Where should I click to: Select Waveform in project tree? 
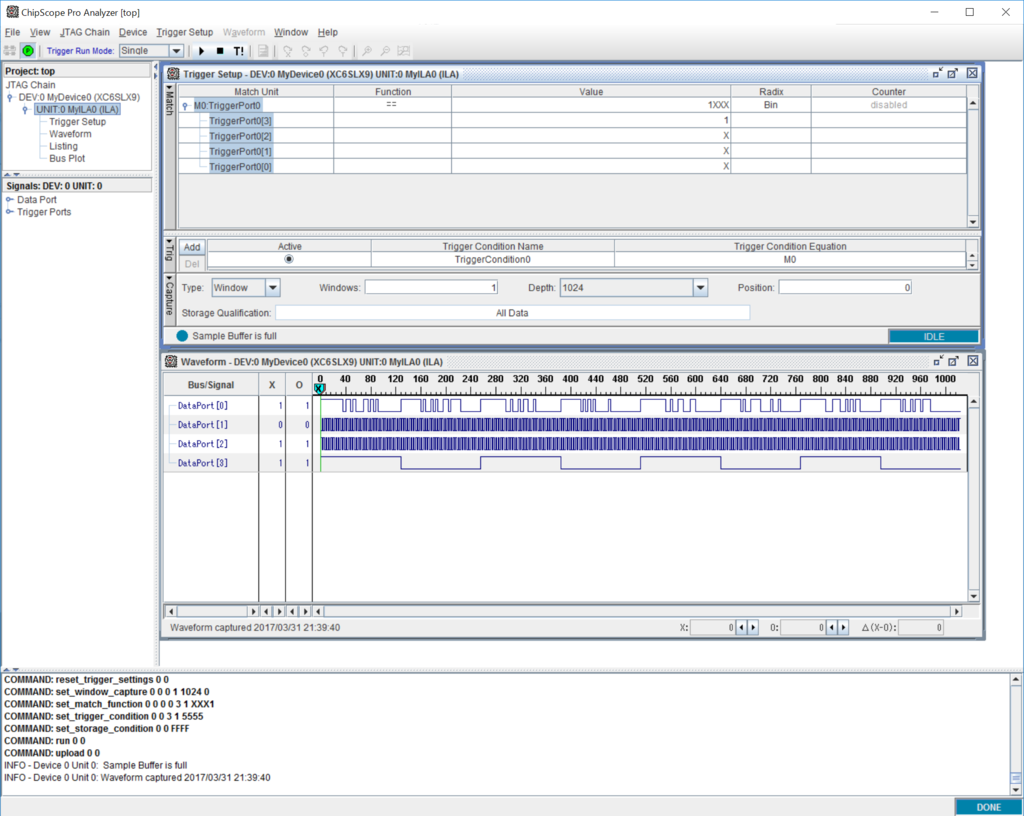coord(70,134)
